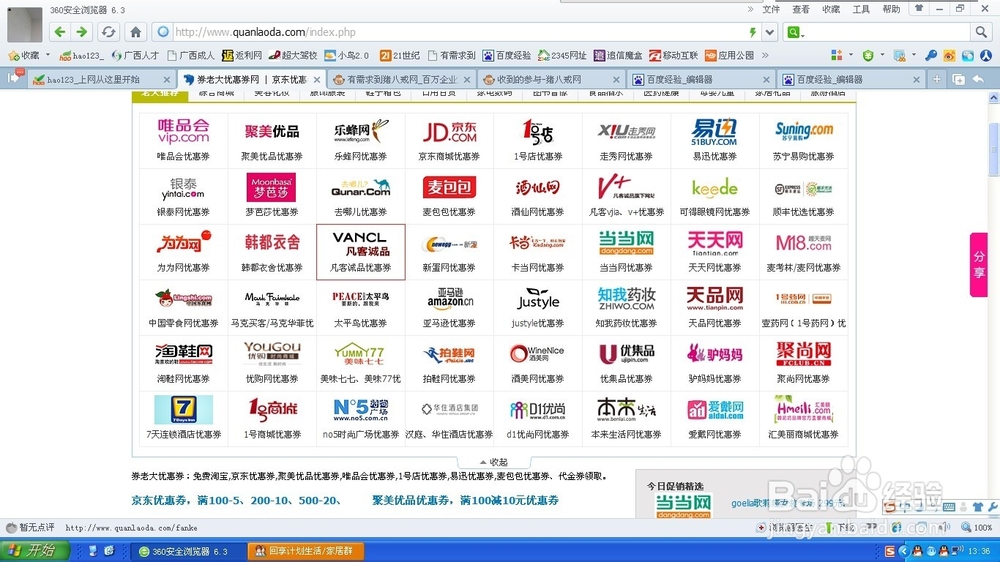This screenshot has width=1000, height=562.
Task: Open the 7天连锁酒店 logo
Action: [184, 410]
